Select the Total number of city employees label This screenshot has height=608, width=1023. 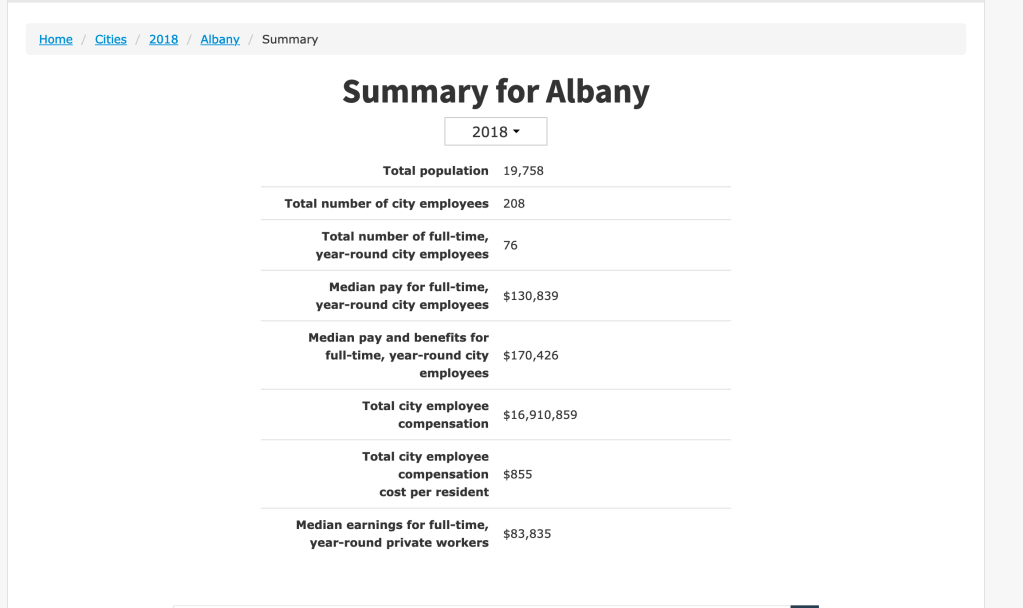[386, 203]
